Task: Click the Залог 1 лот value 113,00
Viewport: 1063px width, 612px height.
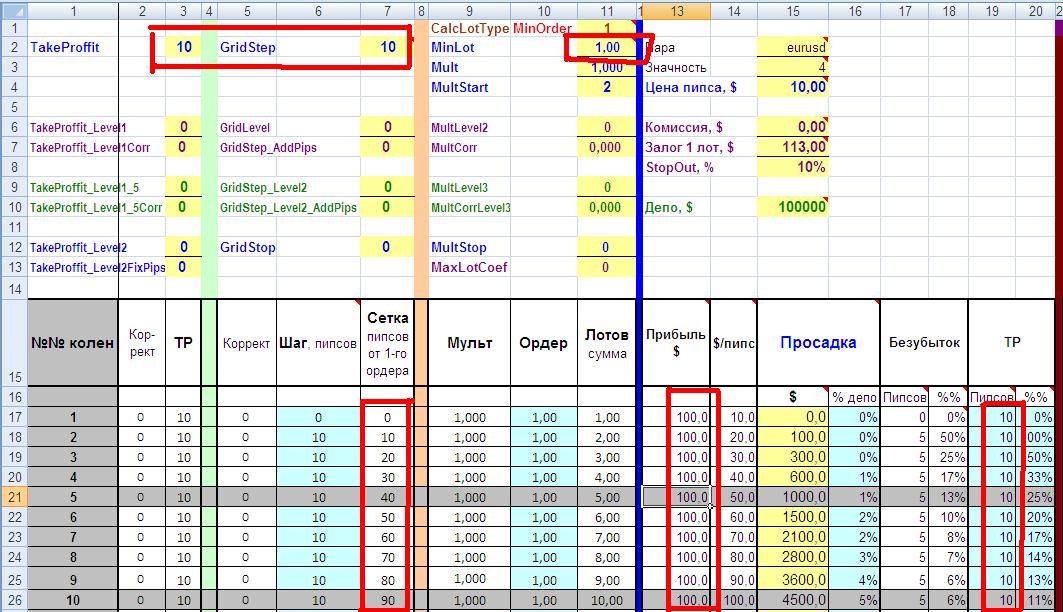Action: [x=793, y=147]
